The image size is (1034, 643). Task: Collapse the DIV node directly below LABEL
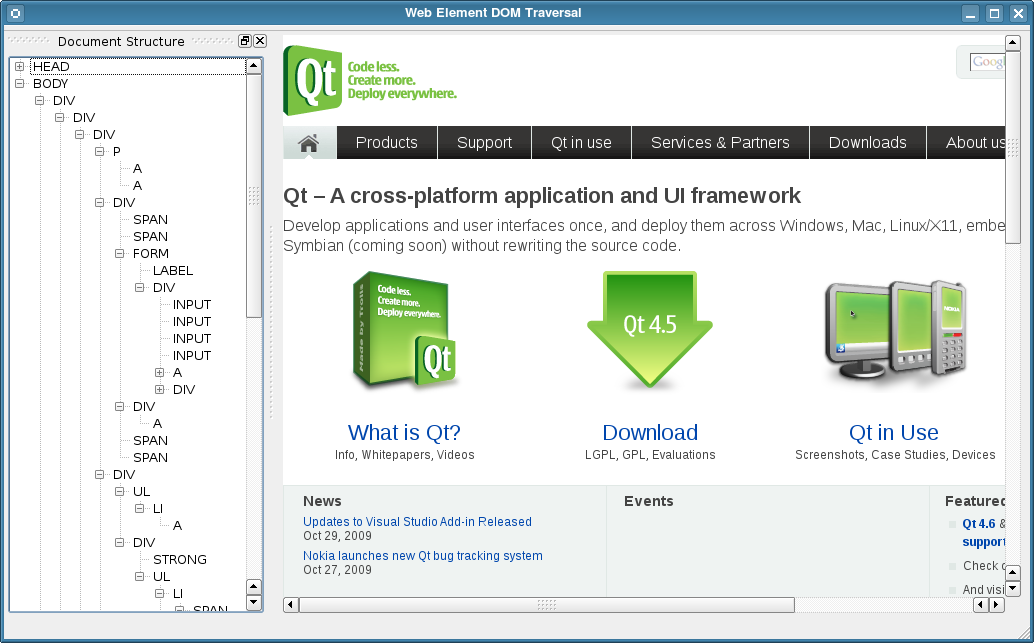(140, 288)
